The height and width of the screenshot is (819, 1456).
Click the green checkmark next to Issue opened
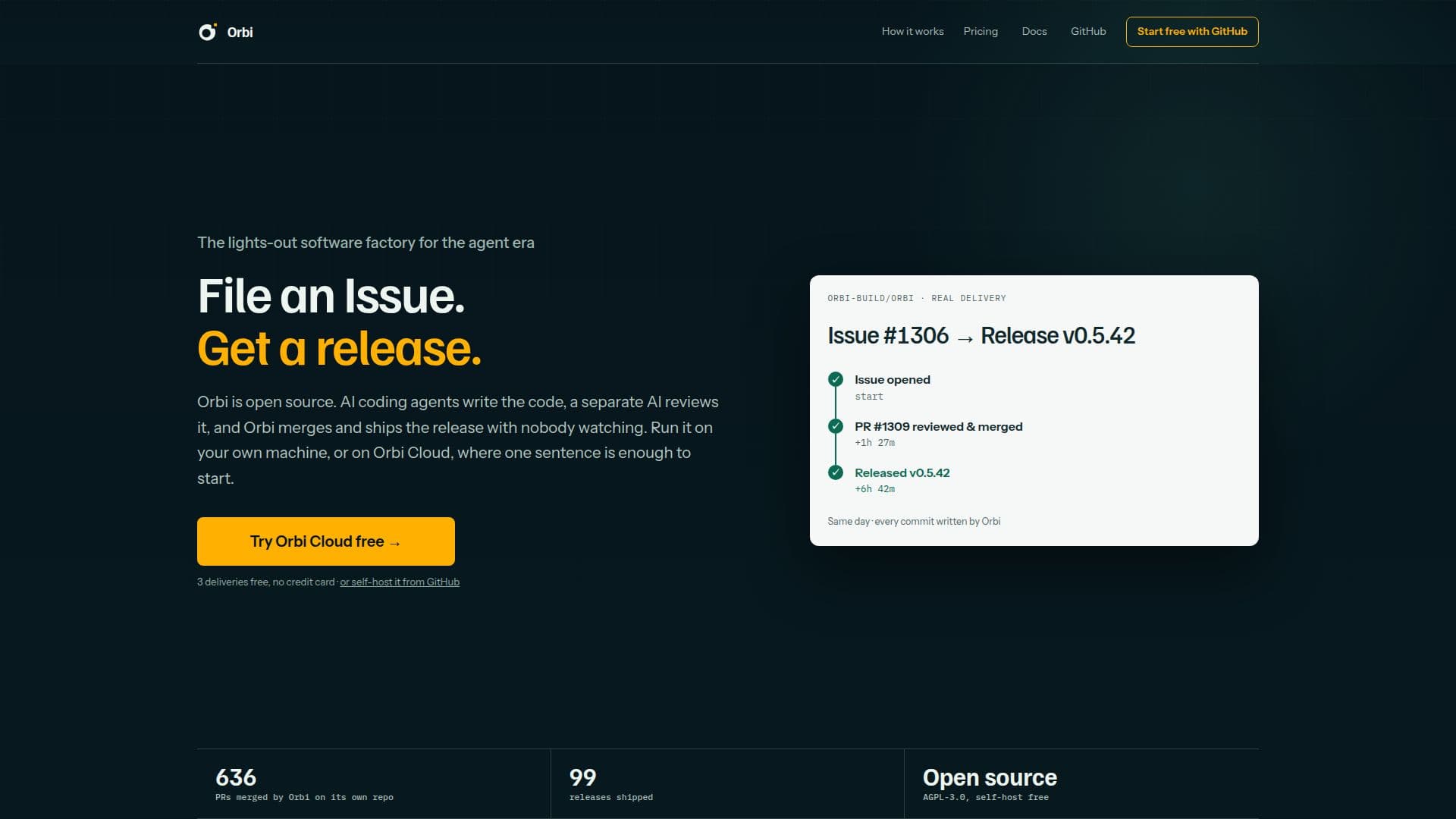836,379
